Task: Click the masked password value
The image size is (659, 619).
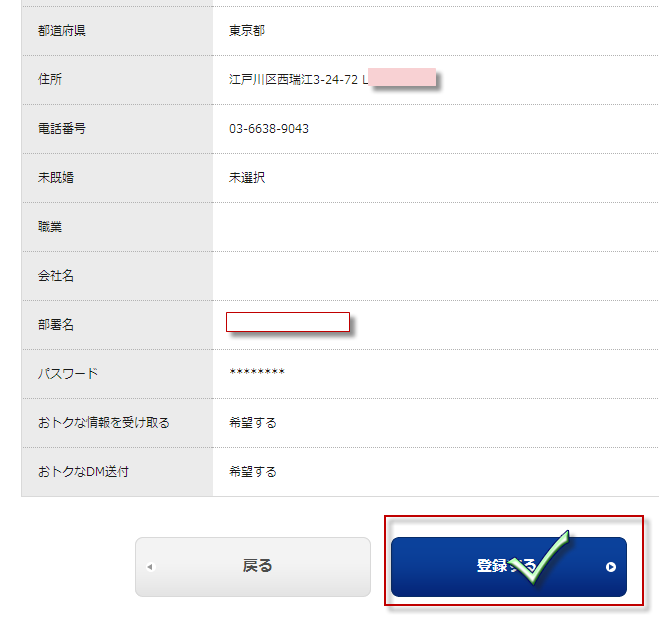Action: coord(257,372)
